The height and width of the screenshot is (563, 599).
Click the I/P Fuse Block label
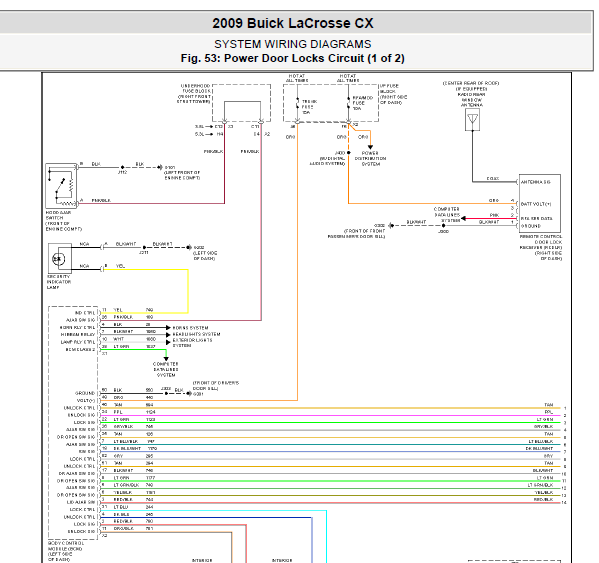(393, 94)
